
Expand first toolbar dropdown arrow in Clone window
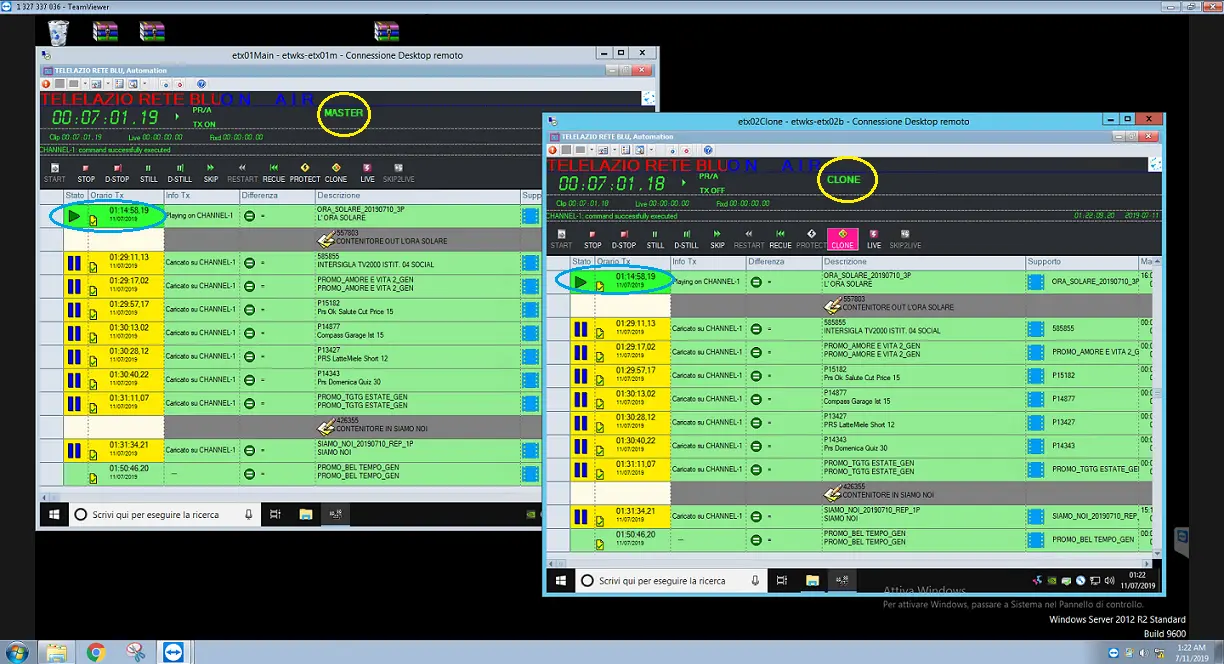(594, 150)
